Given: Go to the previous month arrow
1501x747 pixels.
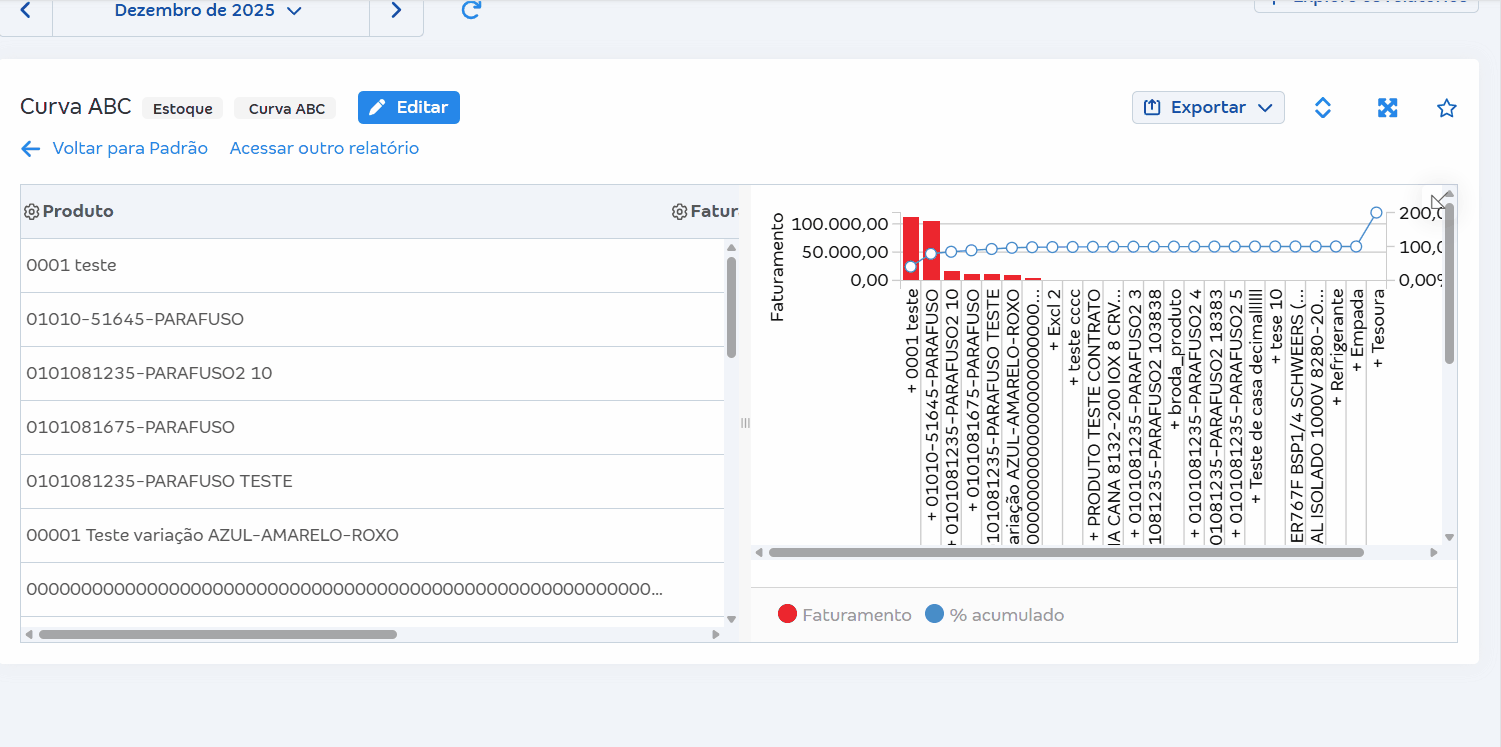Looking at the screenshot, I should click(x=26, y=11).
